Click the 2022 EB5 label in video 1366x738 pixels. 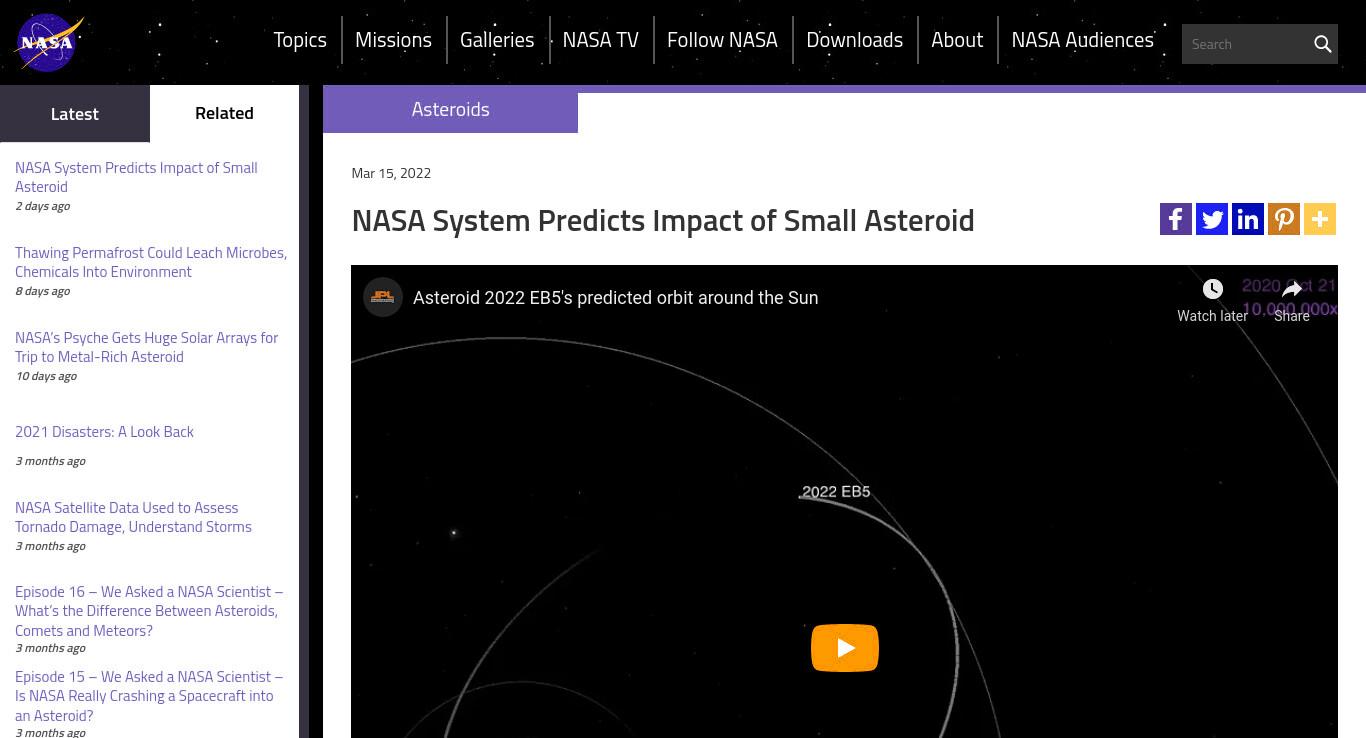[x=836, y=492]
